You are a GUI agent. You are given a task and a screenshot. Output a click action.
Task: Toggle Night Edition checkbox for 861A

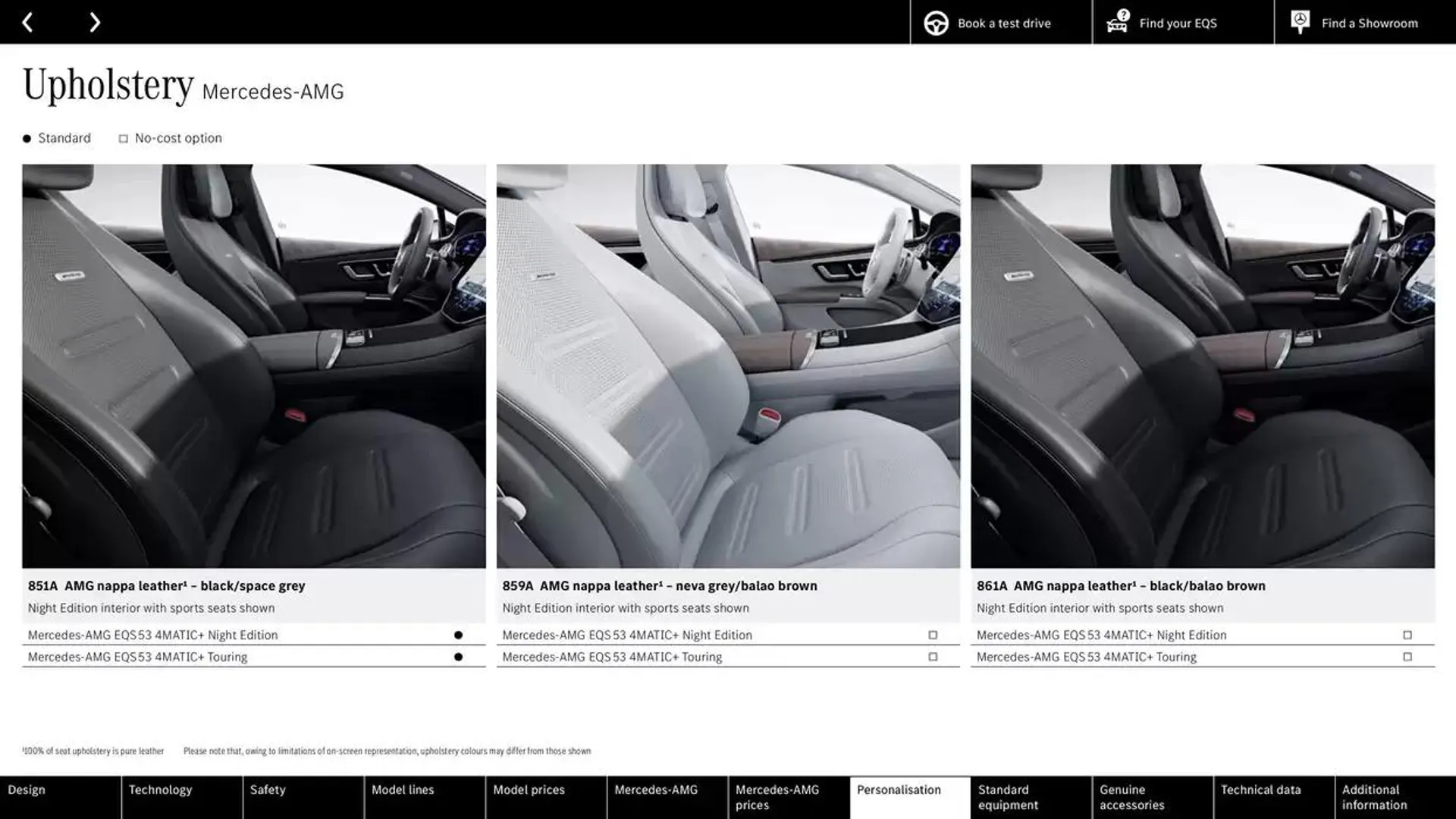click(1407, 634)
